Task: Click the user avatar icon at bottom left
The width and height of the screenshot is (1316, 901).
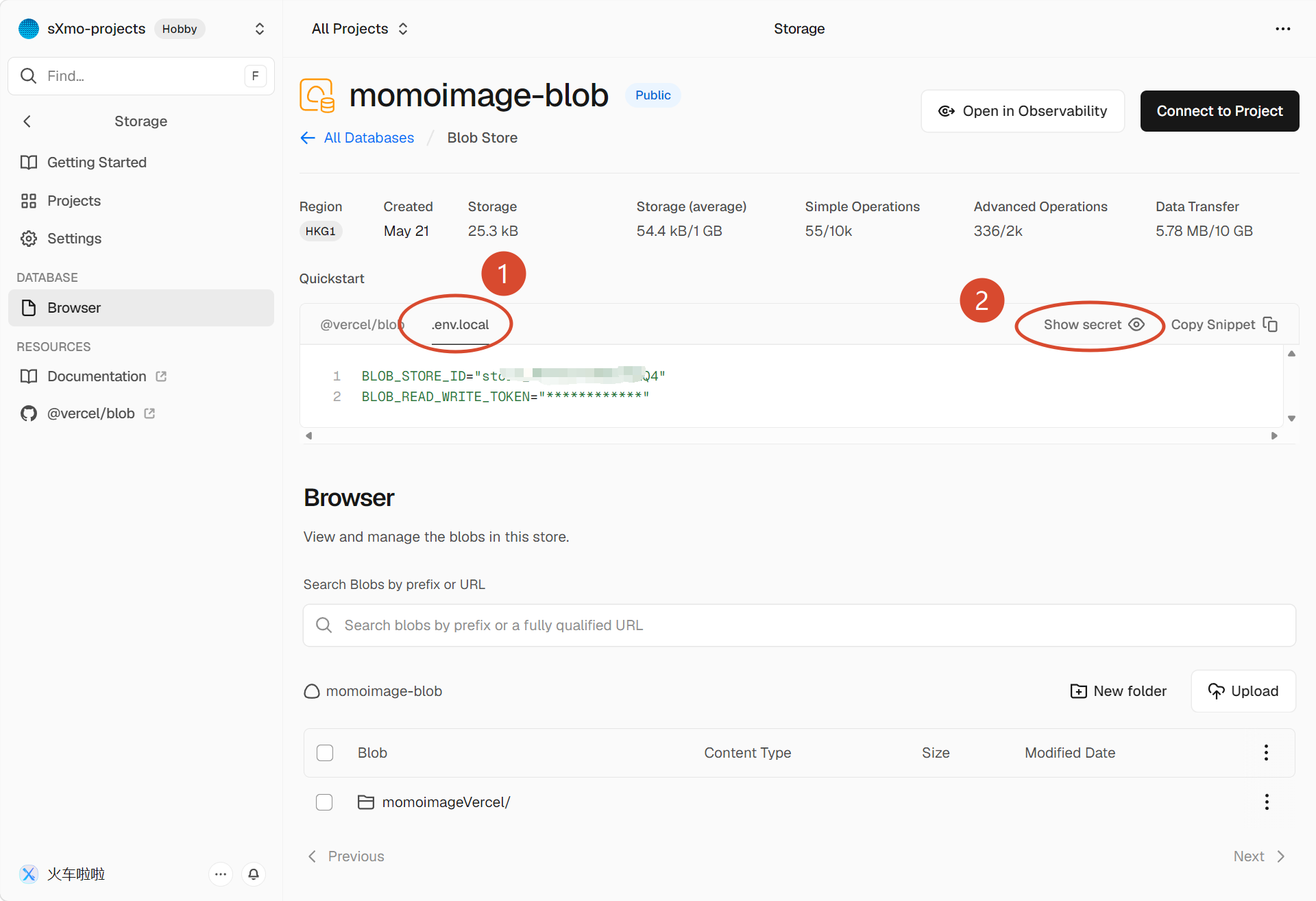Action: click(x=29, y=874)
